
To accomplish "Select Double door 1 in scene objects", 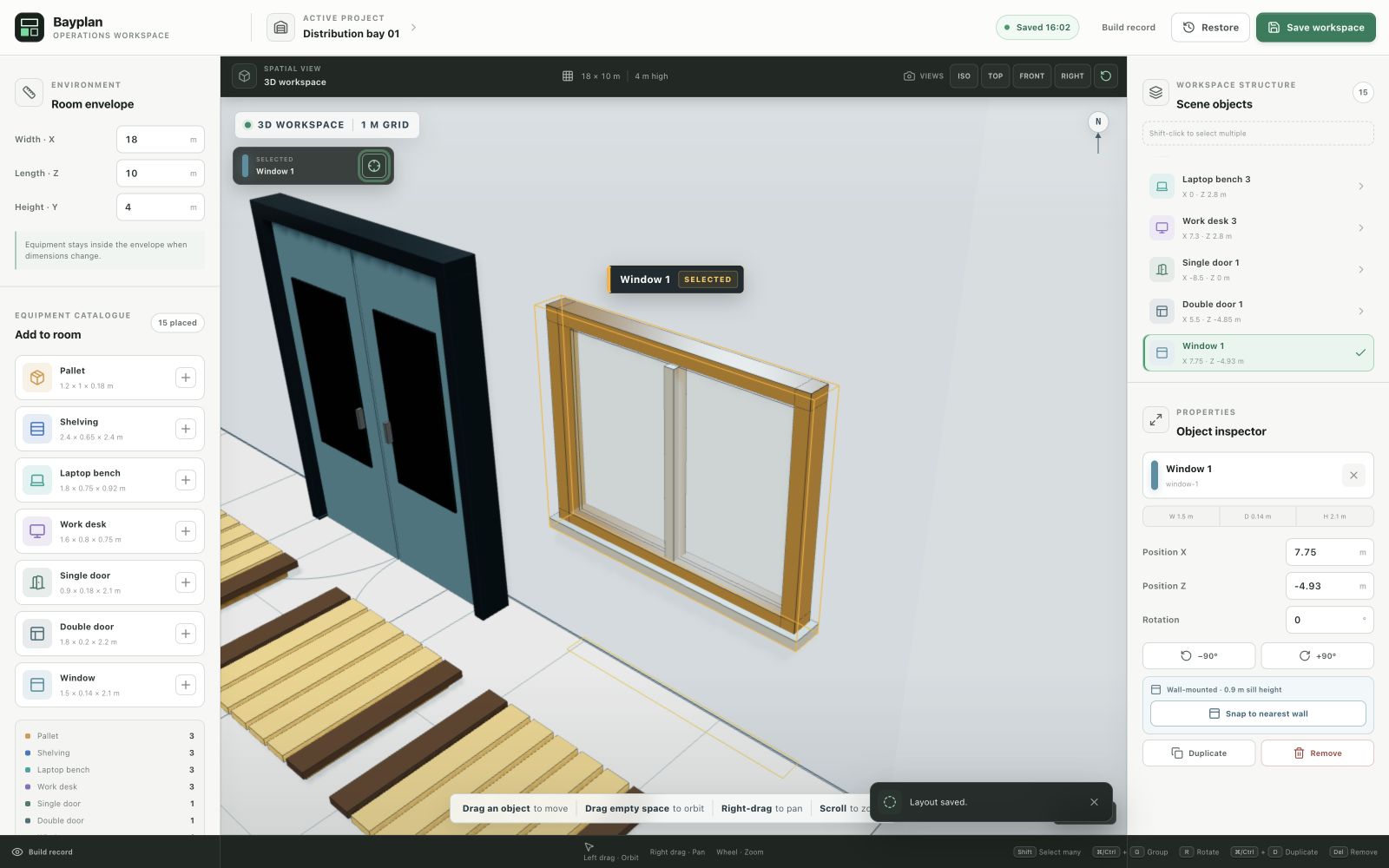I will pyautogui.click(x=1258, y=312).
